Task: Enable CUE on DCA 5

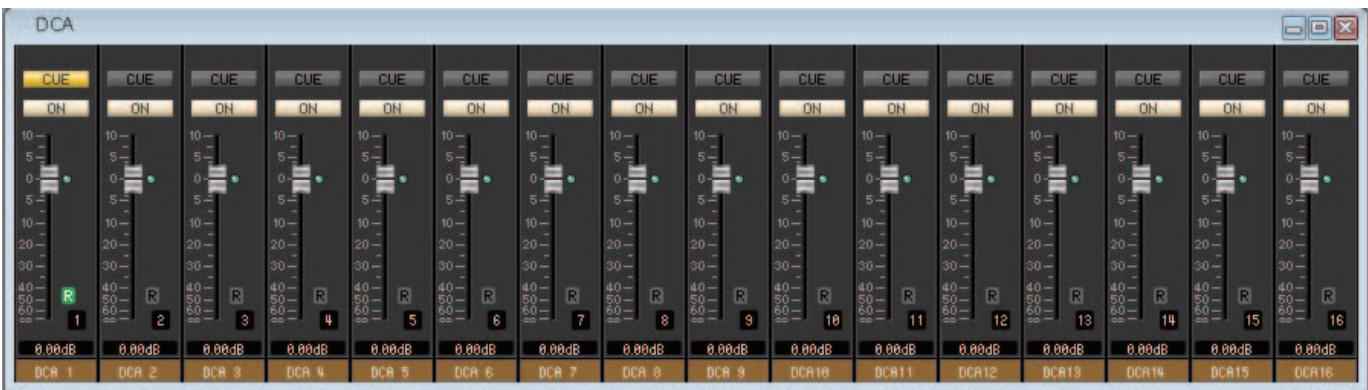Action: pos(392,79)
